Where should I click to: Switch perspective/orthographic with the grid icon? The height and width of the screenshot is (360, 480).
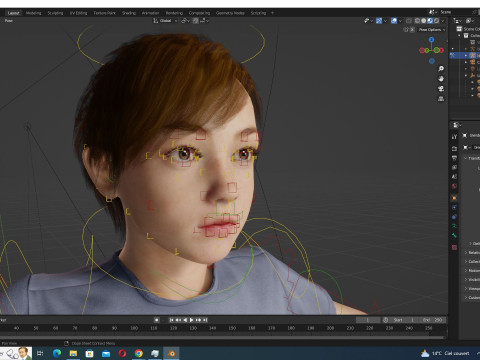click(441, 99)
